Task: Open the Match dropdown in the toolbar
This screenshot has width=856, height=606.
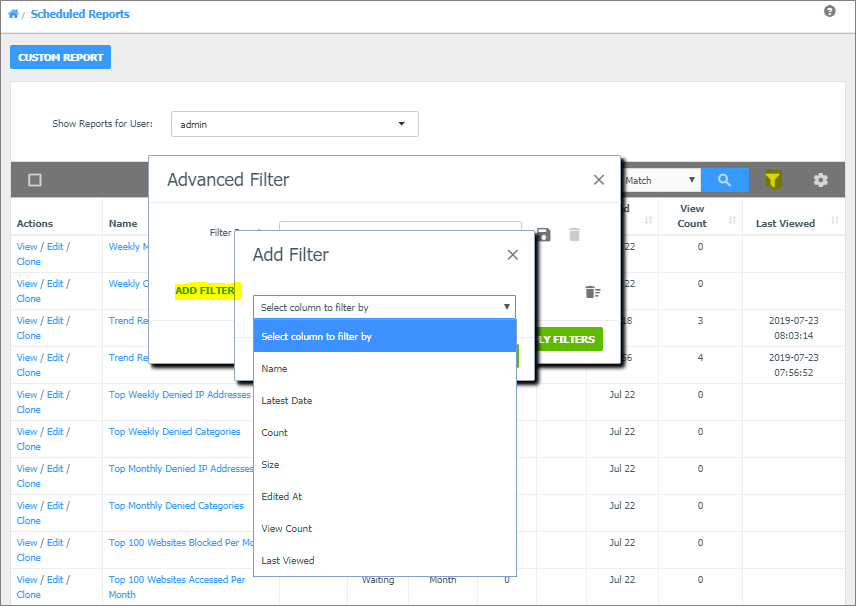Action: (x=661, y=180)
